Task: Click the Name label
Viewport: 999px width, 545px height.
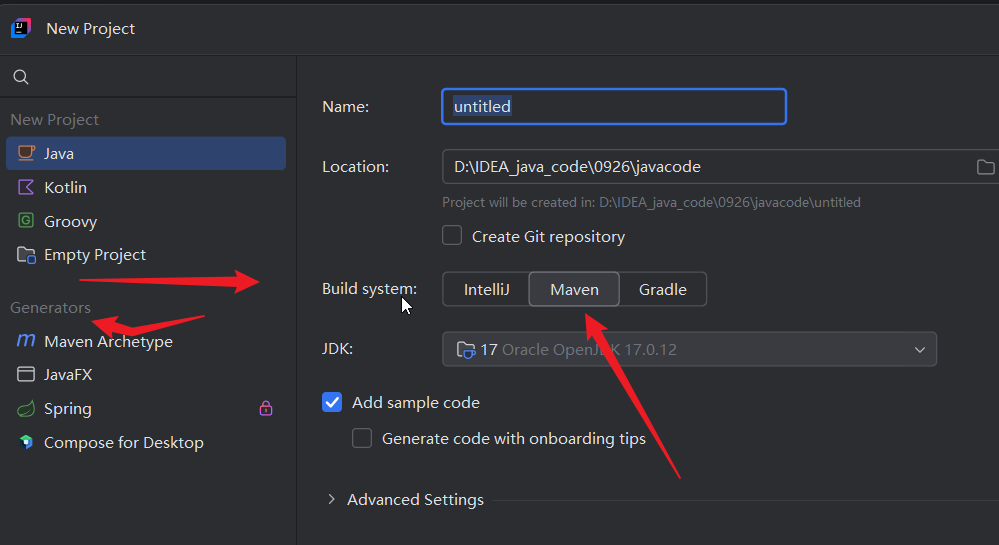Action: click(x=345, y=106)
